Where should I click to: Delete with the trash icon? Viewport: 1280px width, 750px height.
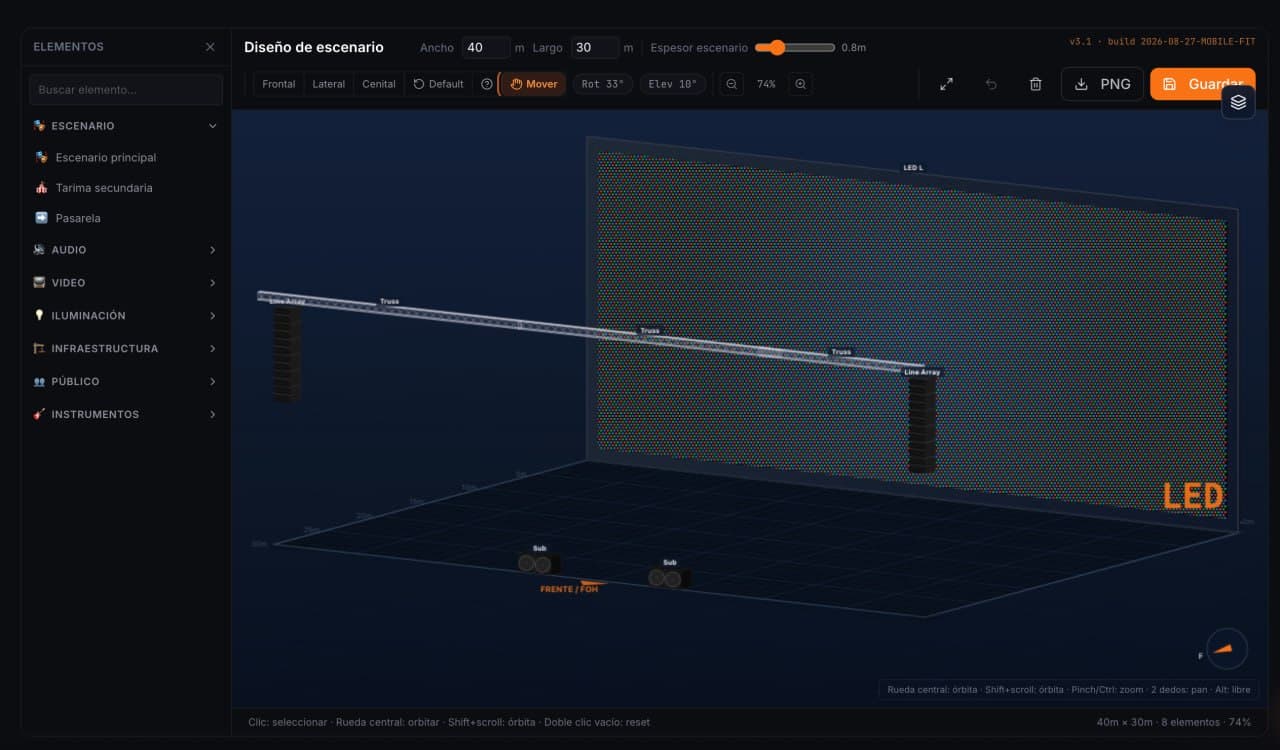click(x=1036, y=84)
